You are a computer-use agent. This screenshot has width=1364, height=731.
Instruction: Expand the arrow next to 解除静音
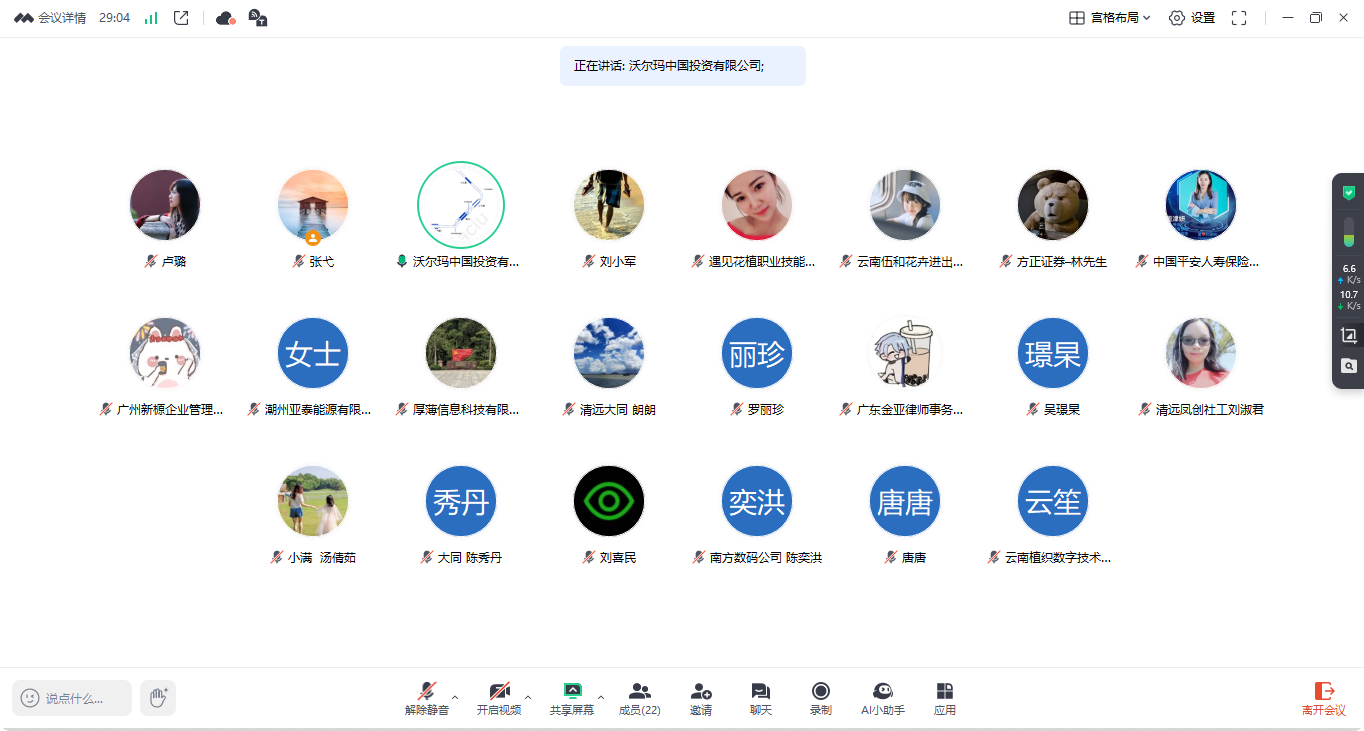pyautogui.click(x=455, y=697)
